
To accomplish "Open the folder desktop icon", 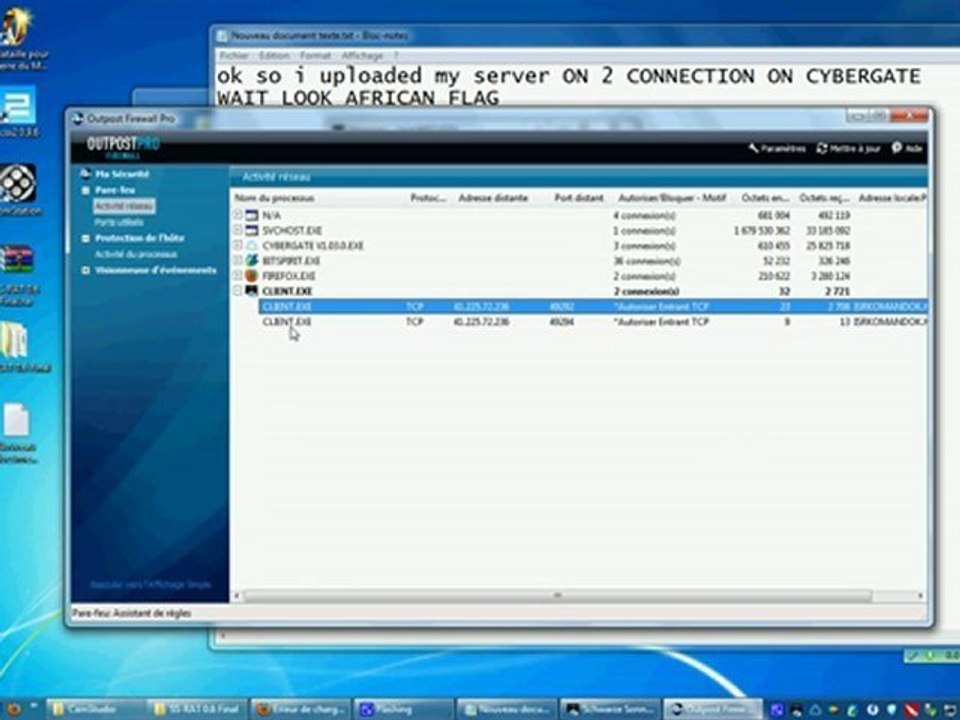I will coord(15,340).
